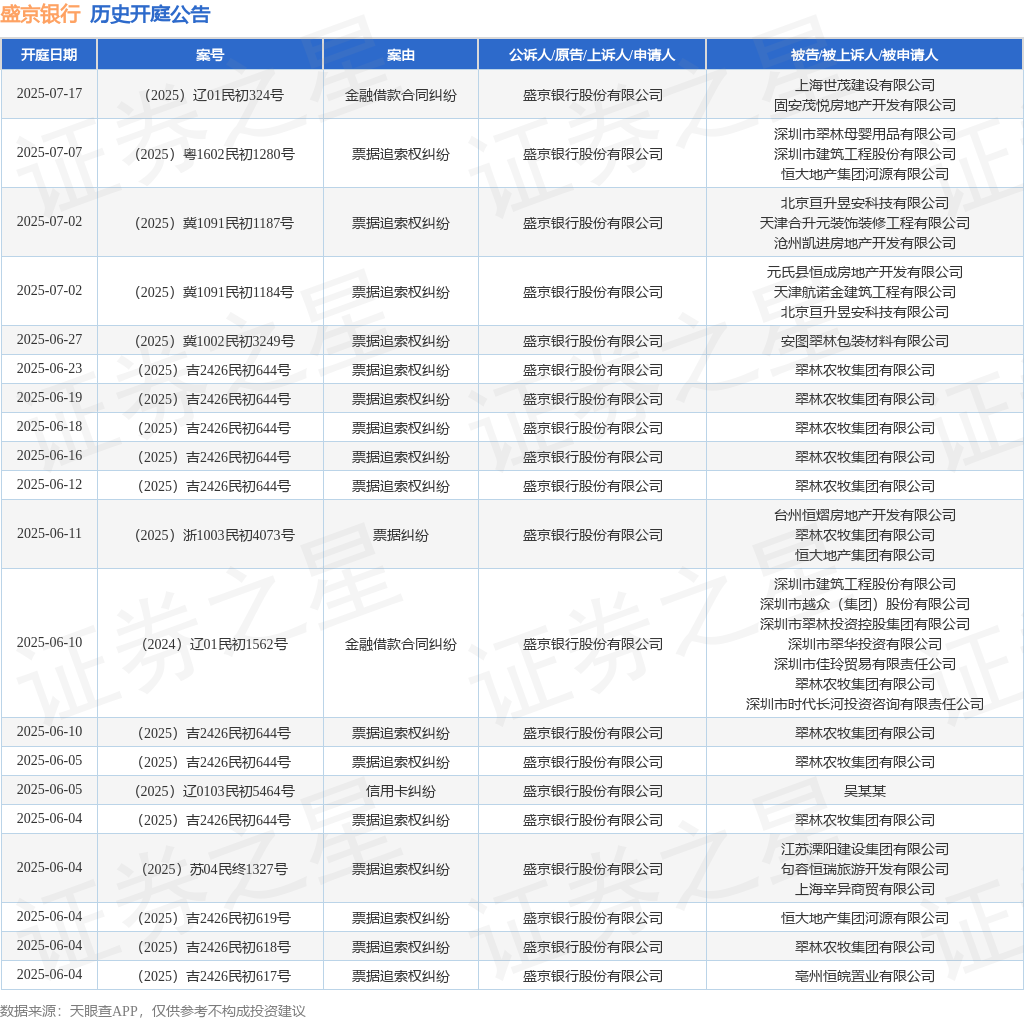Select case number (2025)粤1602民初1280号

pos(214,154)
